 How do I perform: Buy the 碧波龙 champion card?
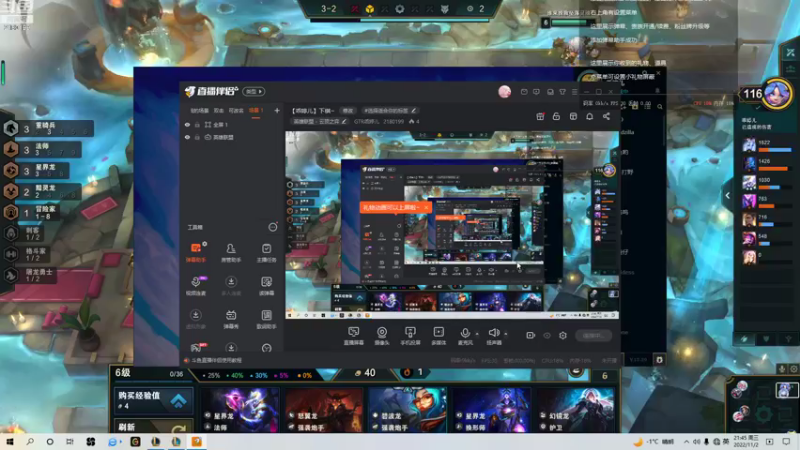(407, 410)
